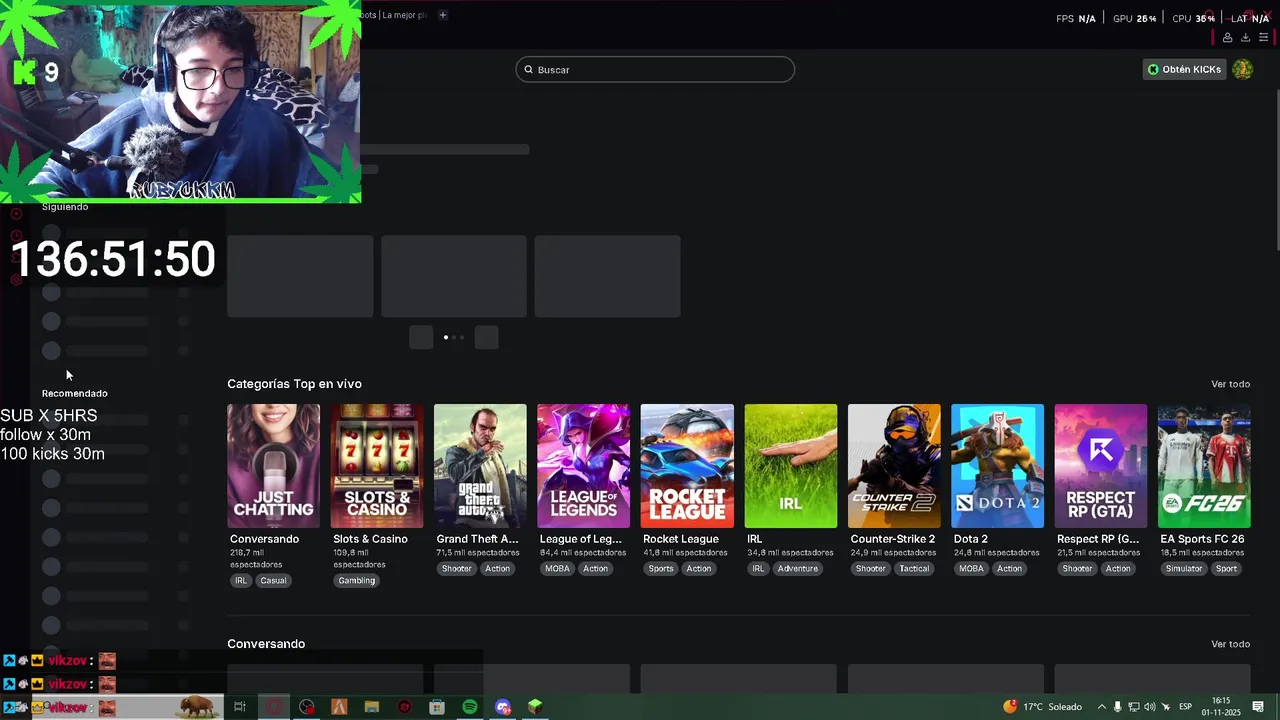Open the Counter-Strike 2 cover image
This screenshot has height=720, width=1280.
894,466
